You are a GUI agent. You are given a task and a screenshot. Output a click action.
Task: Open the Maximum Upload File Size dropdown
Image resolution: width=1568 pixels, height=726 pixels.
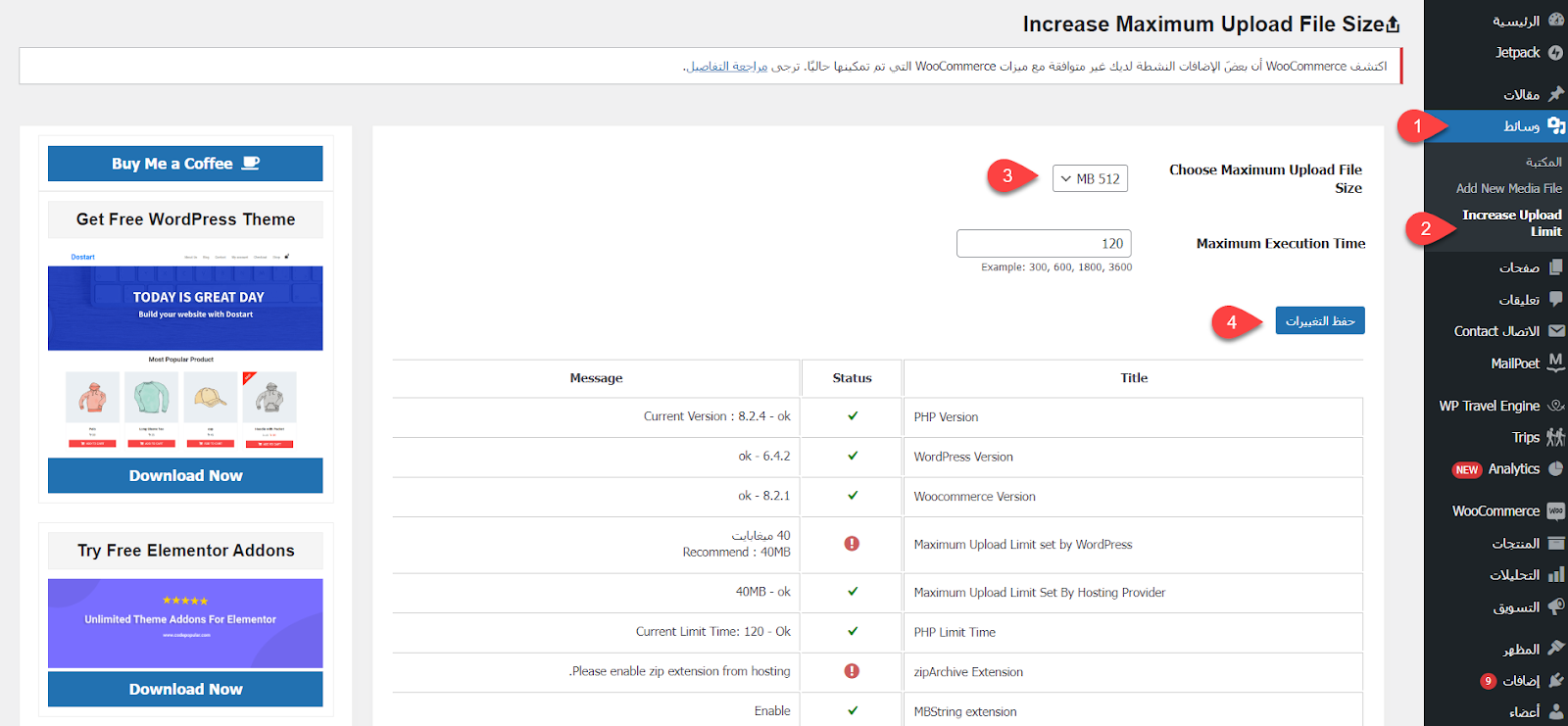[x=1090, y=178]
